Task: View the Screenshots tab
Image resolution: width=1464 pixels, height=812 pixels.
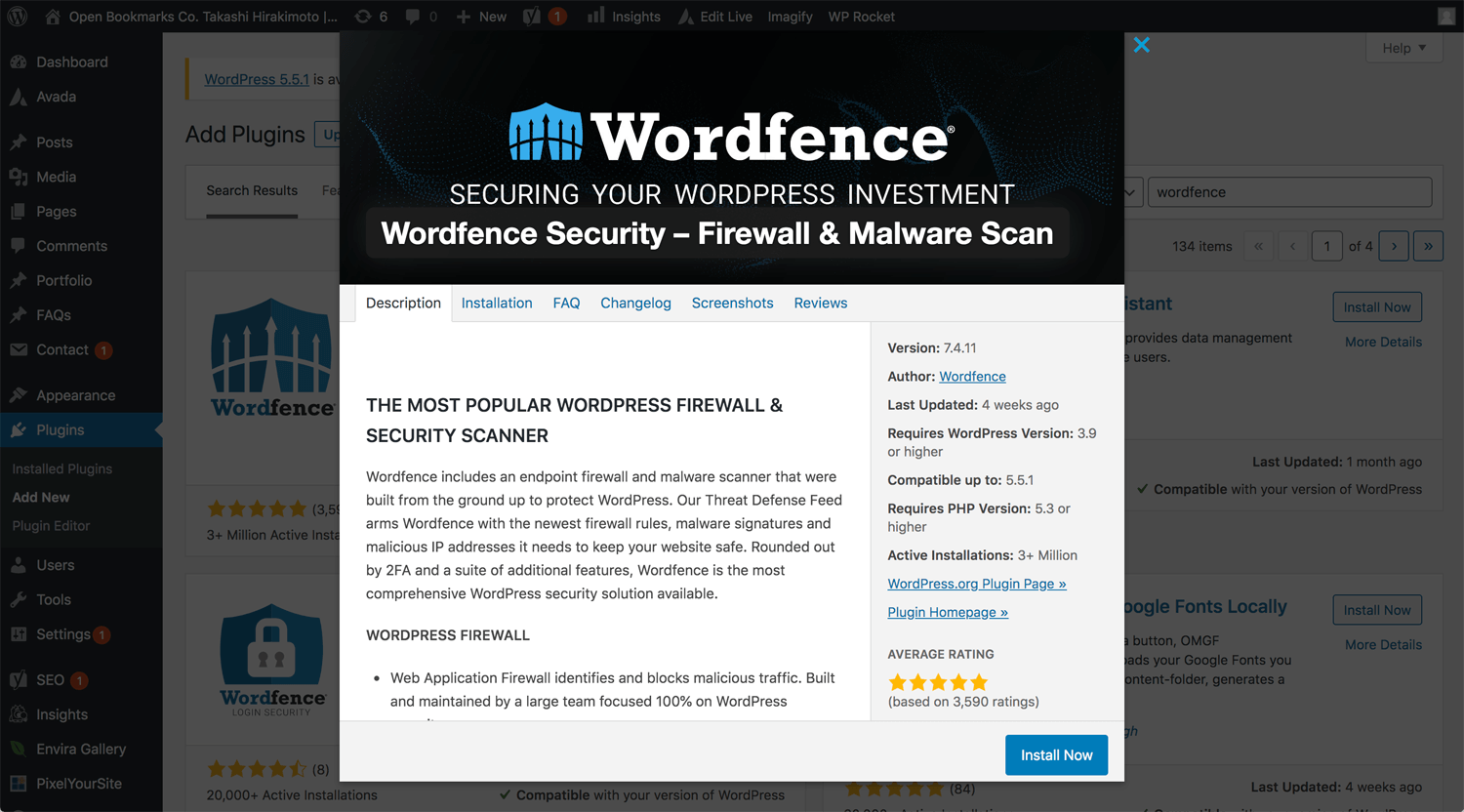Action: tap(732, 304)
